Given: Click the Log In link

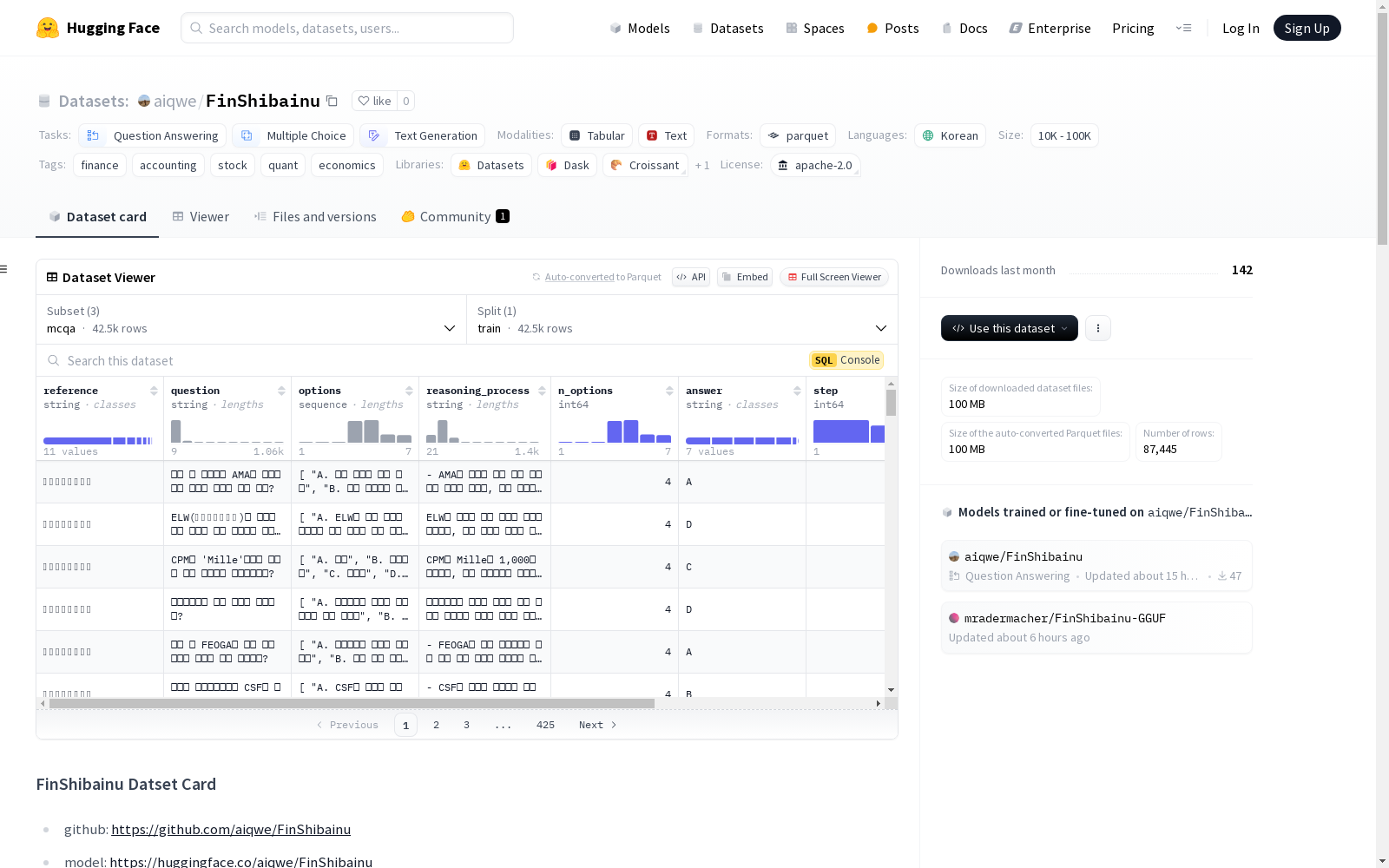Looking at the screenshot, I should 1241,28.
